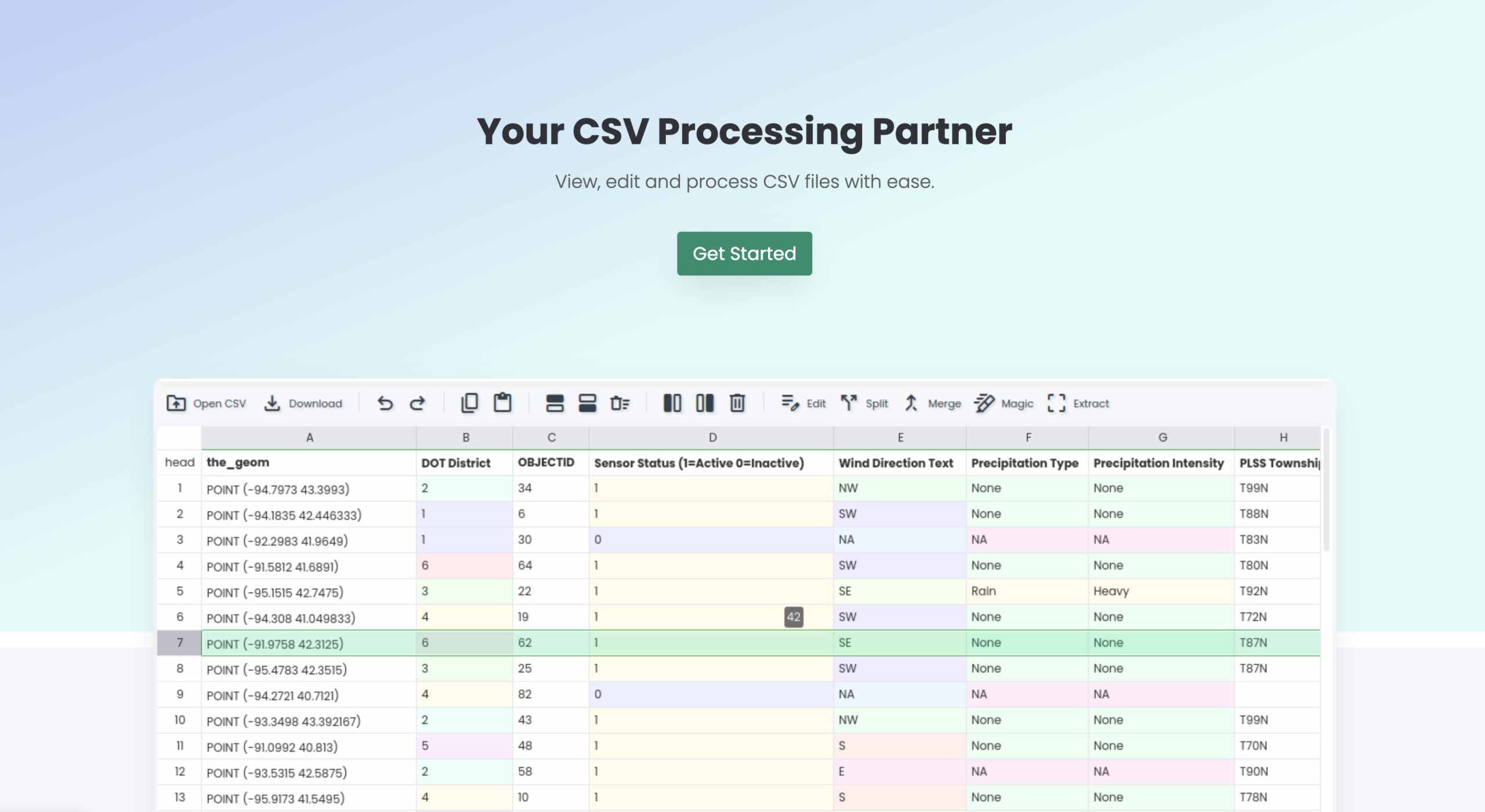This screenshot has height=812, width=1485.
Task: Delete the selected row
Action: [620, 403]
